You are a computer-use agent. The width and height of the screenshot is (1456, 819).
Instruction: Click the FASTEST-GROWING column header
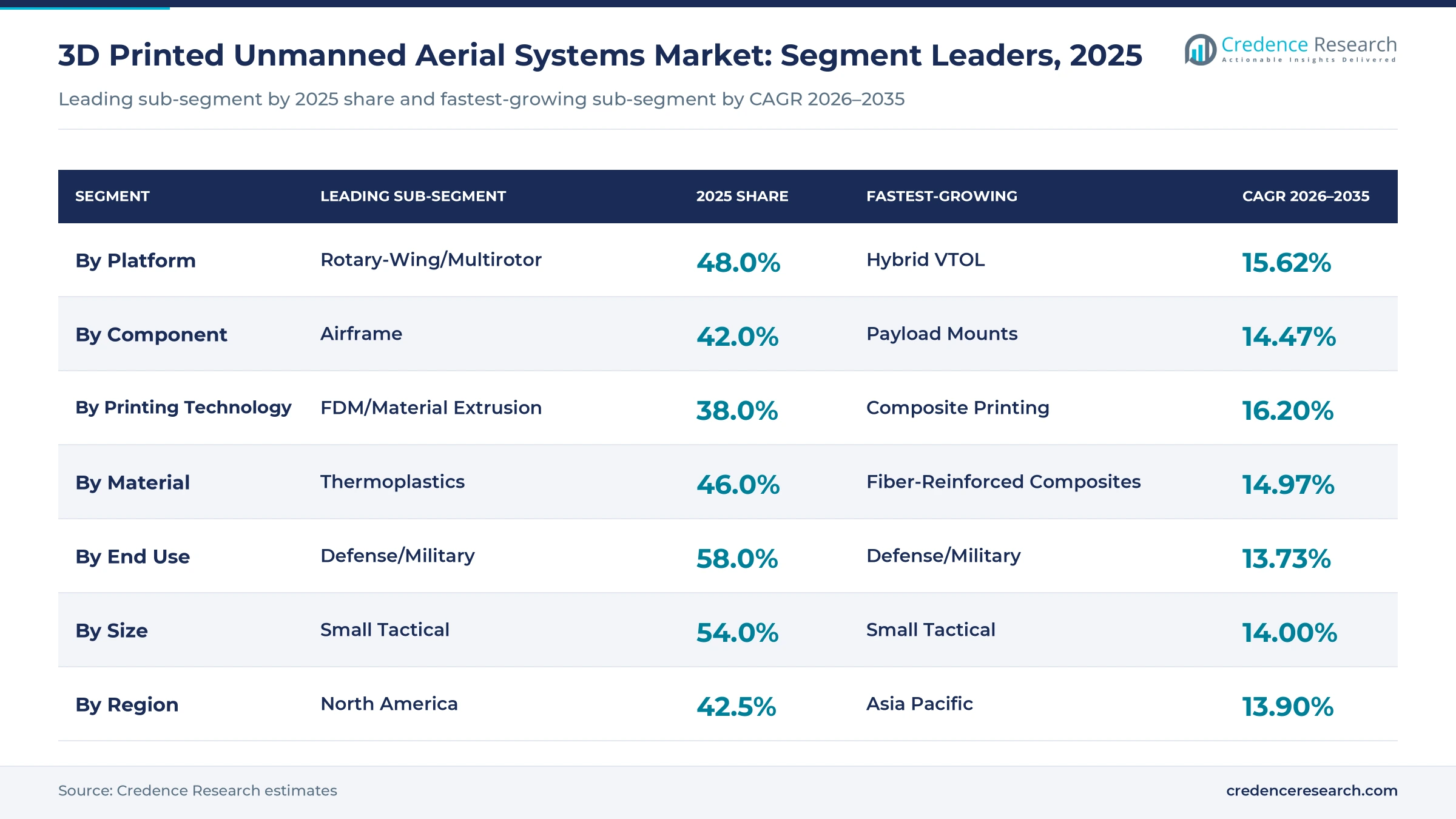pyautogui.click(x=942, y=197)
